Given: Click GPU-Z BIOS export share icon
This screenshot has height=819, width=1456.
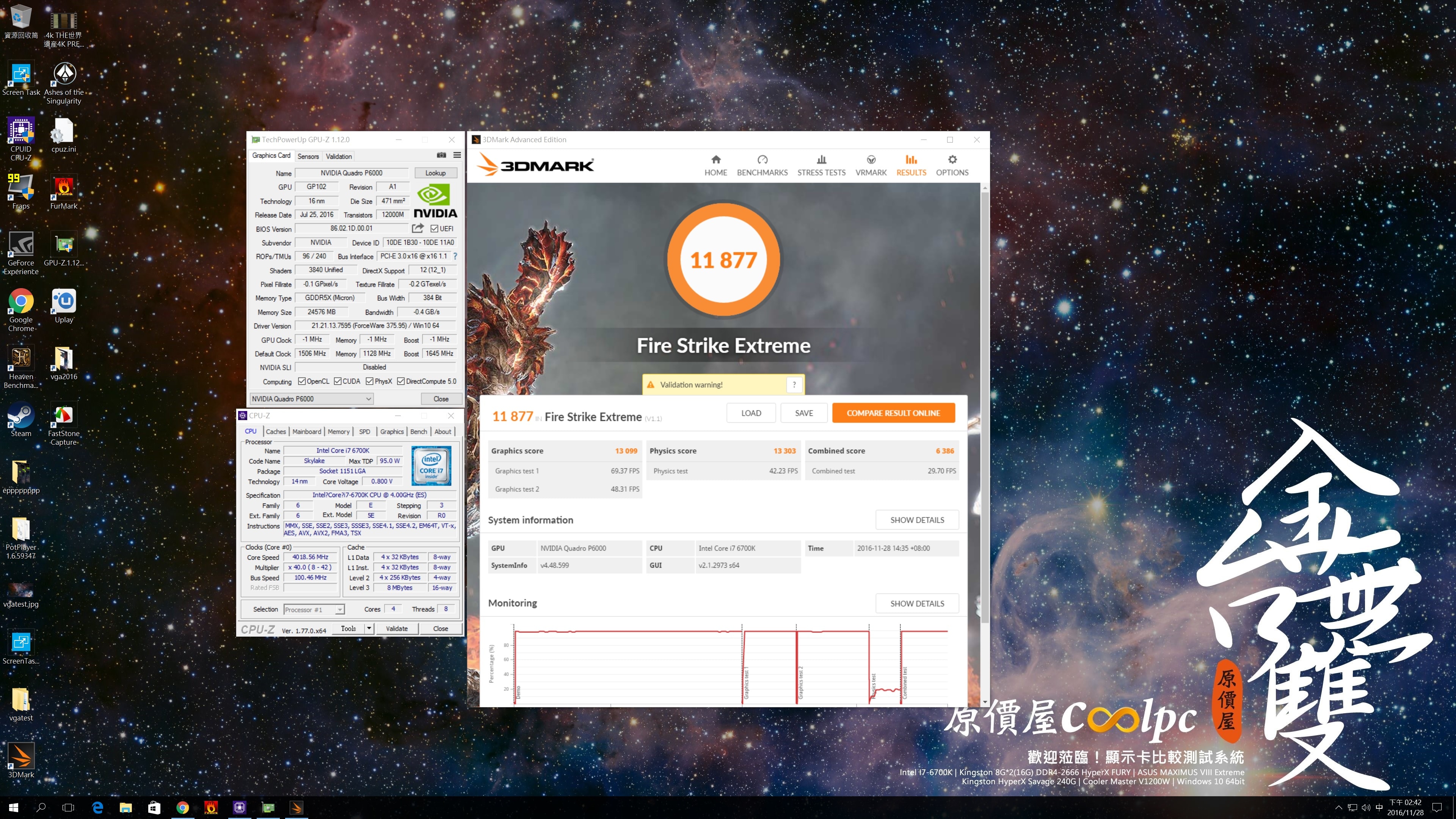Looking at the screenshot, I should point(418,228).
